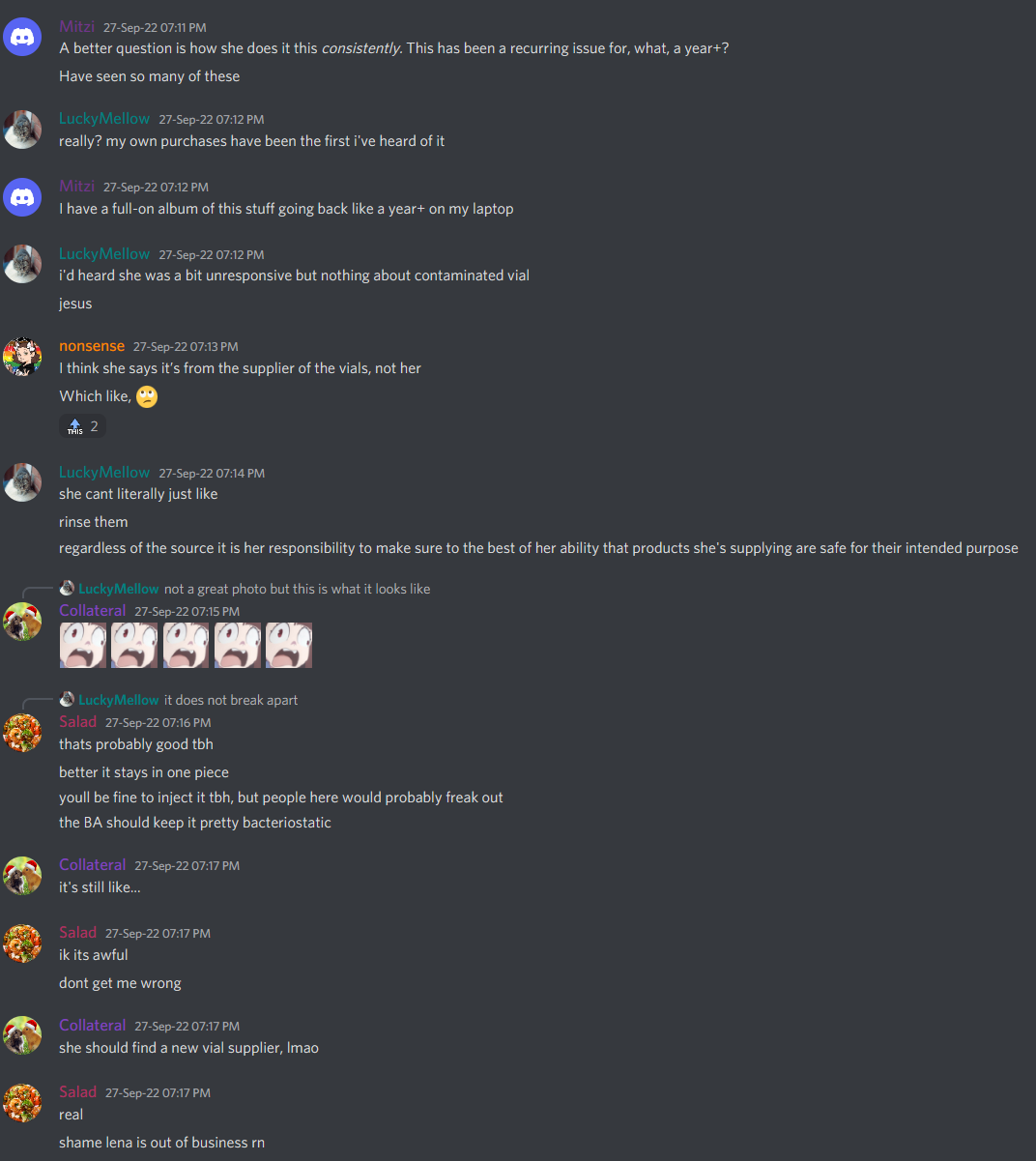Click the timestamp 27-Sep-22 07:13 PM
The image size is (1036, 1161).
tap(186, 347)
